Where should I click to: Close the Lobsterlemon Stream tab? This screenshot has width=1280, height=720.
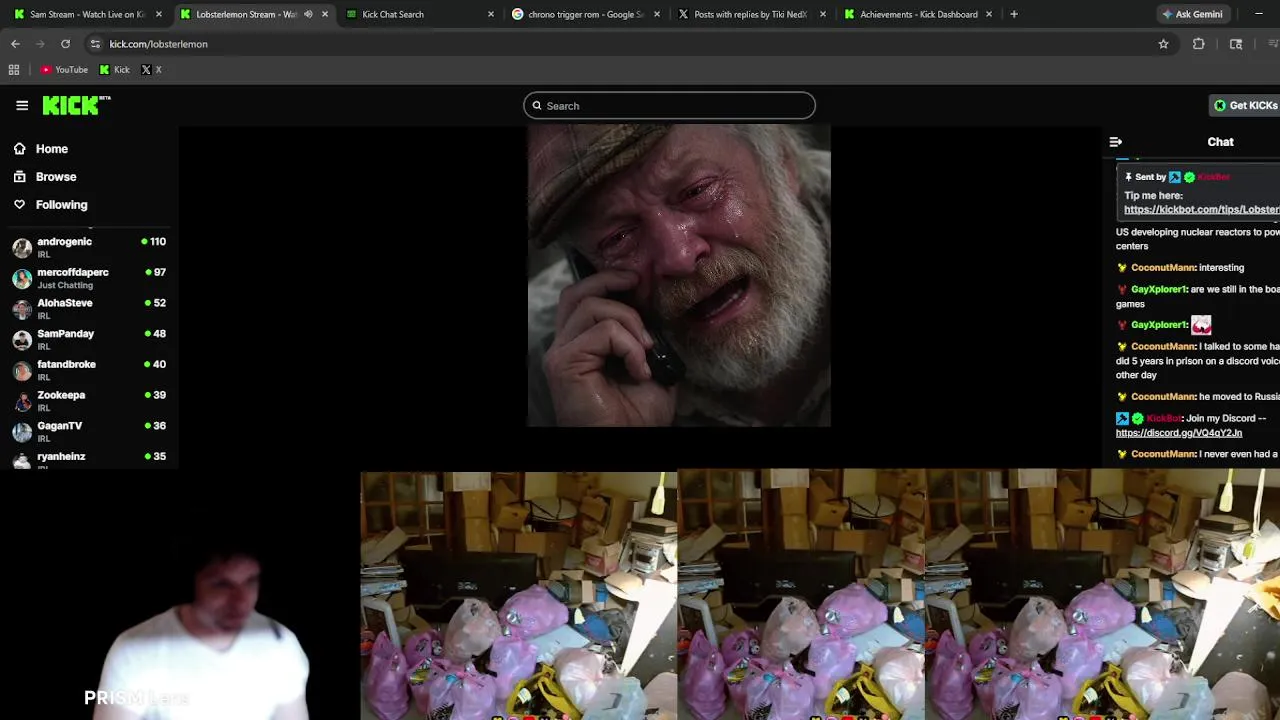pos(324,14)
